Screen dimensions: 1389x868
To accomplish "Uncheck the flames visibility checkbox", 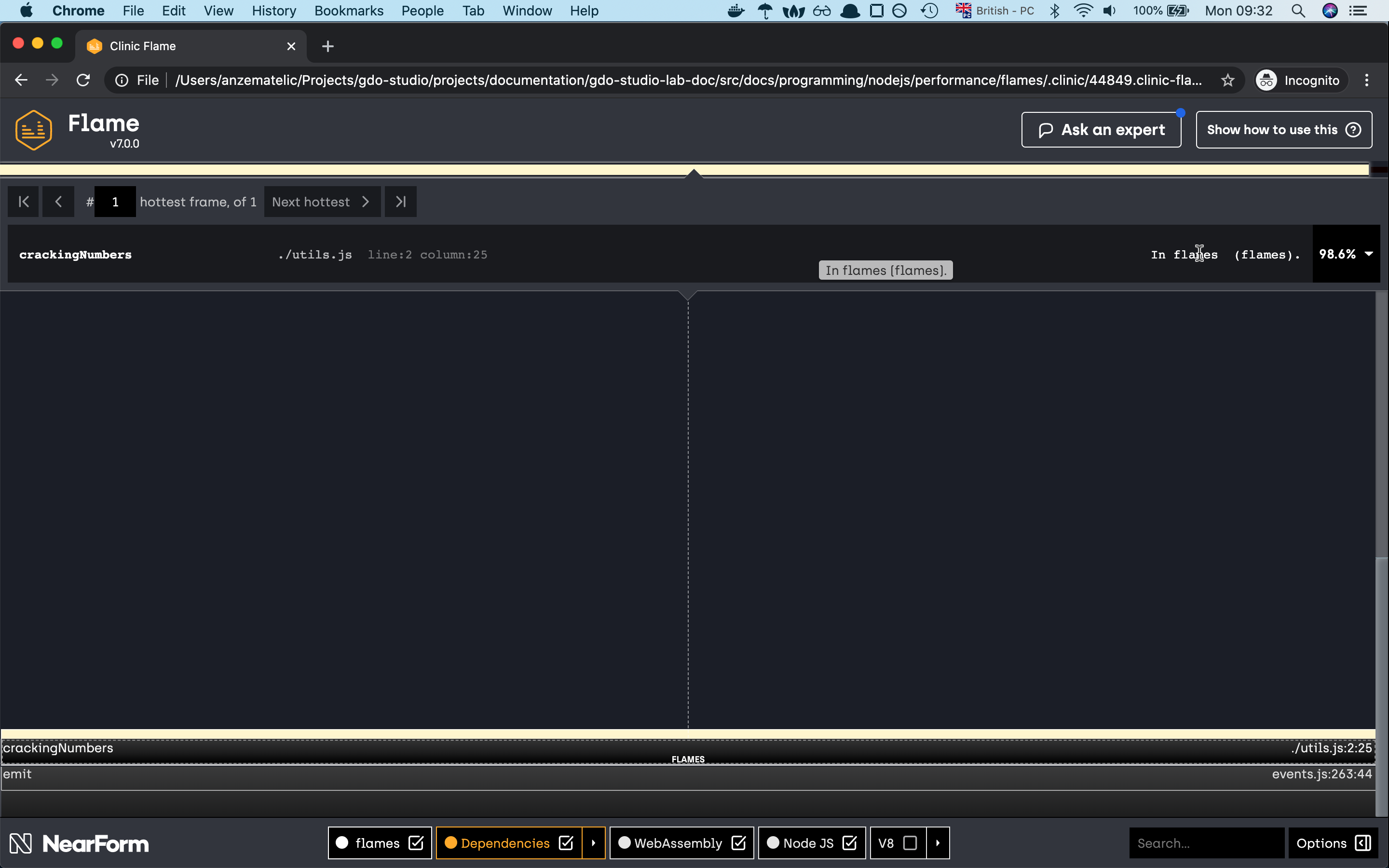I will coord(416,843).
